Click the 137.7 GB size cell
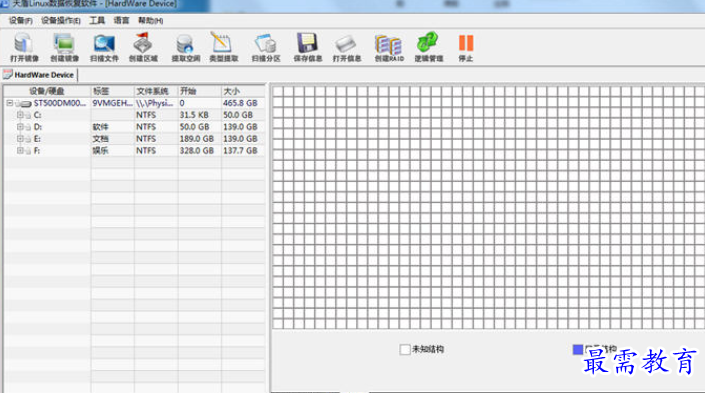 [241, 151]
